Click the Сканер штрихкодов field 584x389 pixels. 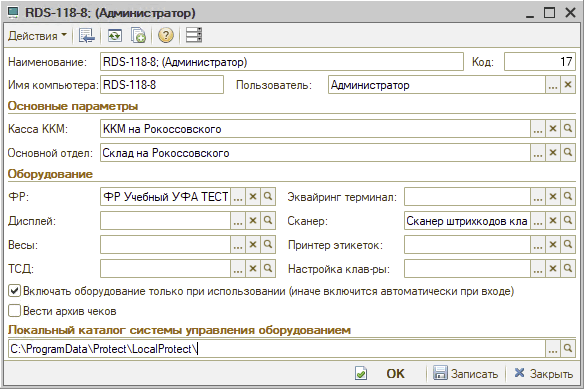(x=467, y=221)
